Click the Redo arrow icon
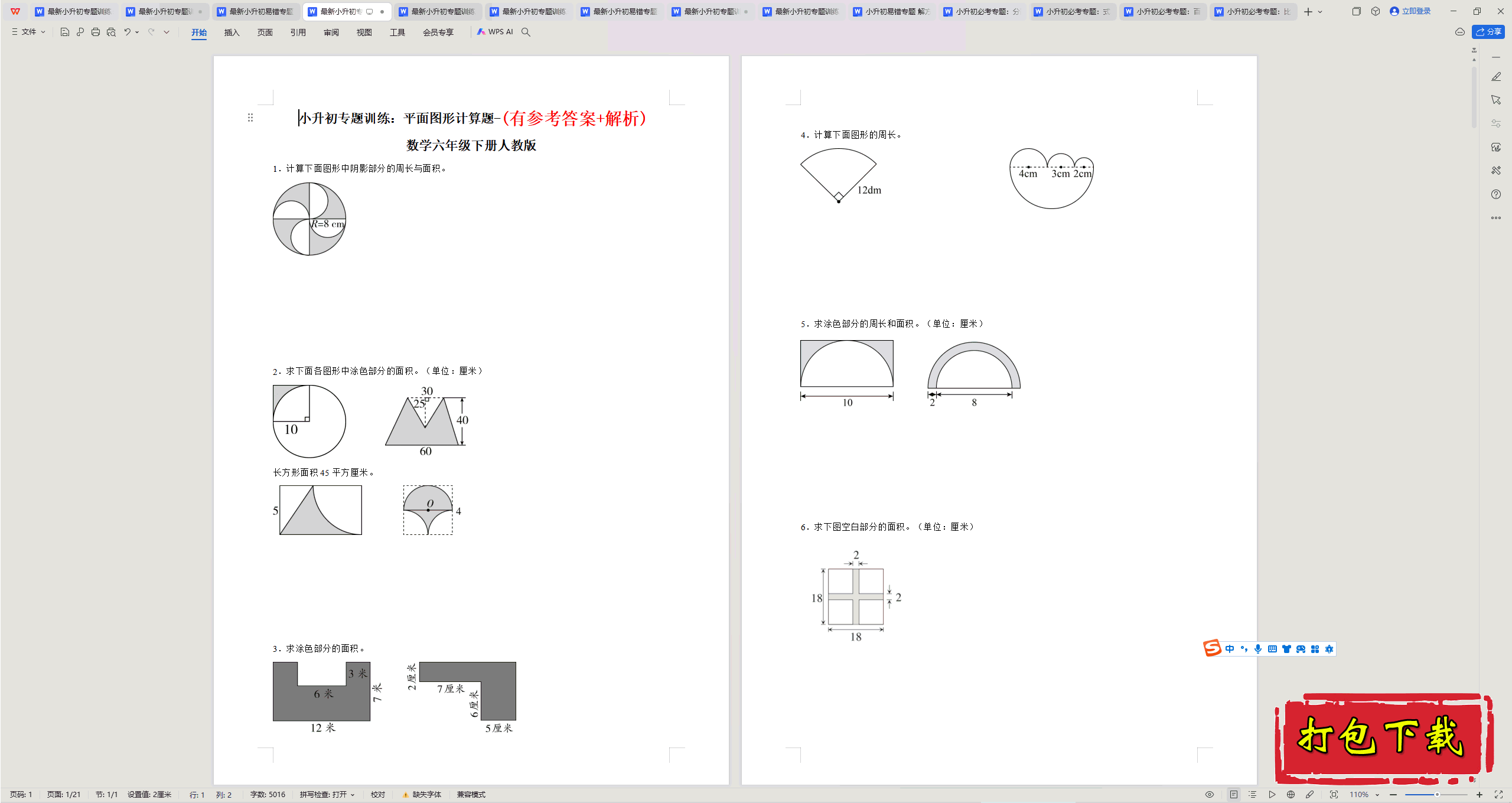 pyautogui.click(x=151, y=32)
